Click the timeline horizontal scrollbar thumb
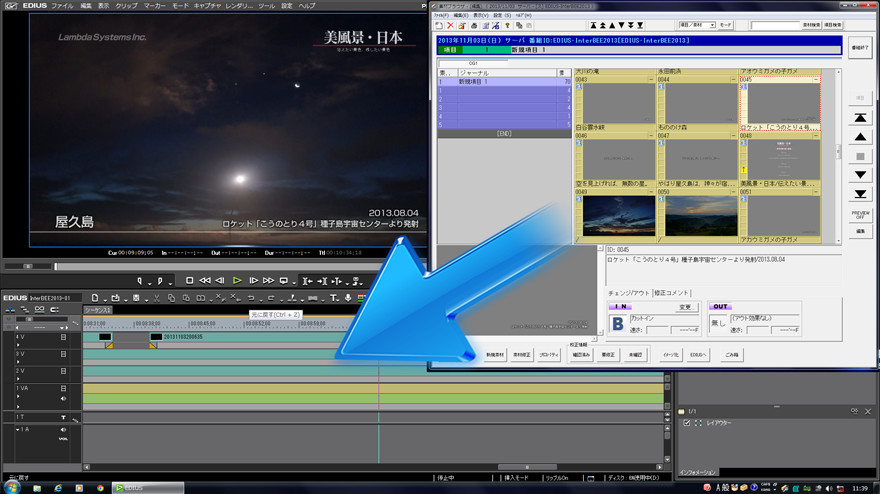The width and height of the screenshot is (880, 494). [x=527, y=467]
